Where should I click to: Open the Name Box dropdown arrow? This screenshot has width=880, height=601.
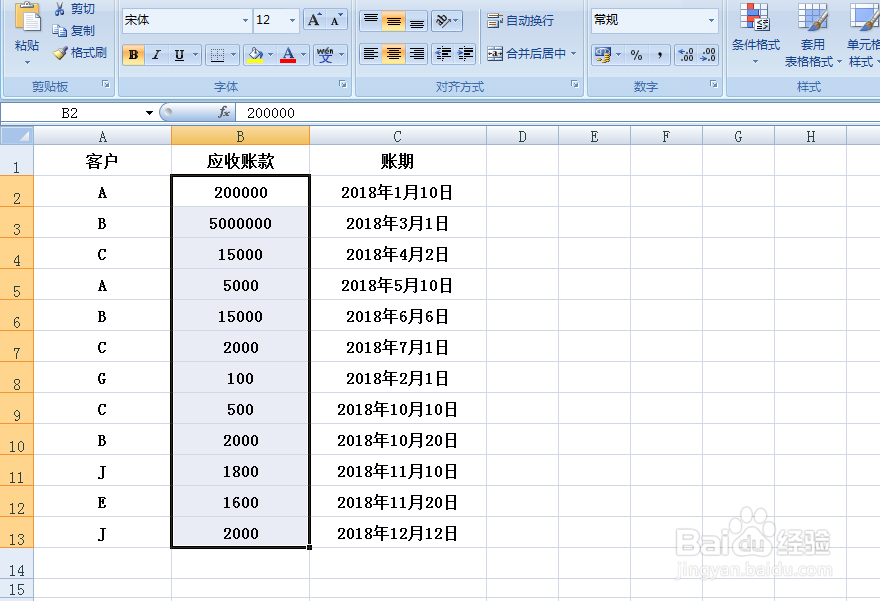(x=149, y=113)
